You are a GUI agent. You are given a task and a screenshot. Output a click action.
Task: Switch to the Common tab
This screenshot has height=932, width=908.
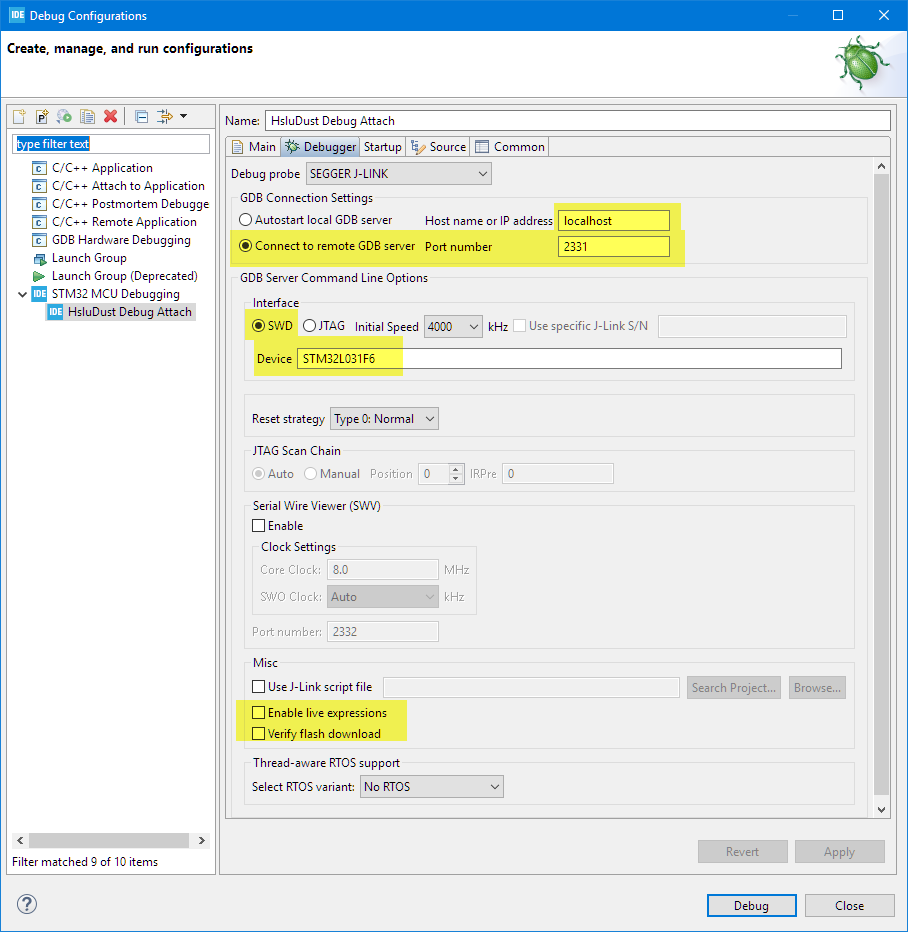point(510,145)
